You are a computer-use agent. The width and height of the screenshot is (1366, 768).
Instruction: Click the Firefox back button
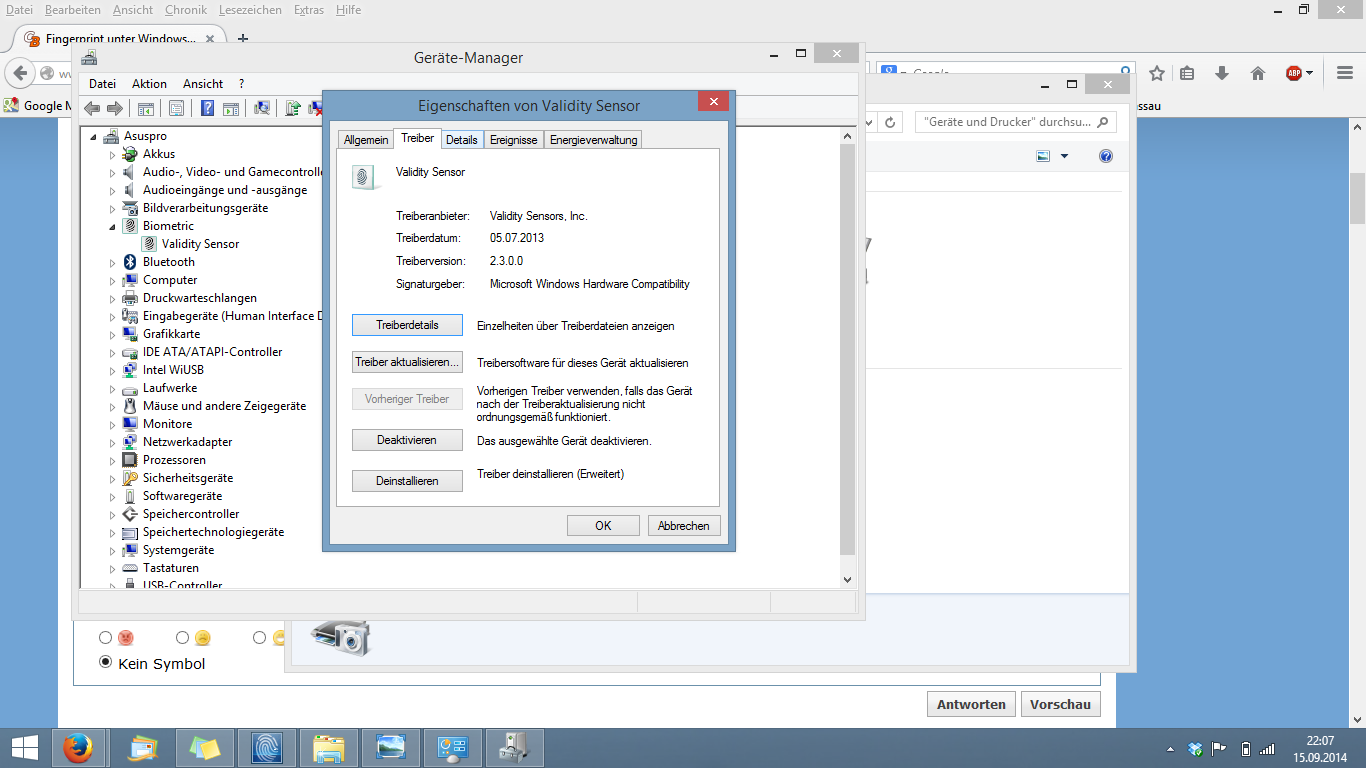pos(20,73)
